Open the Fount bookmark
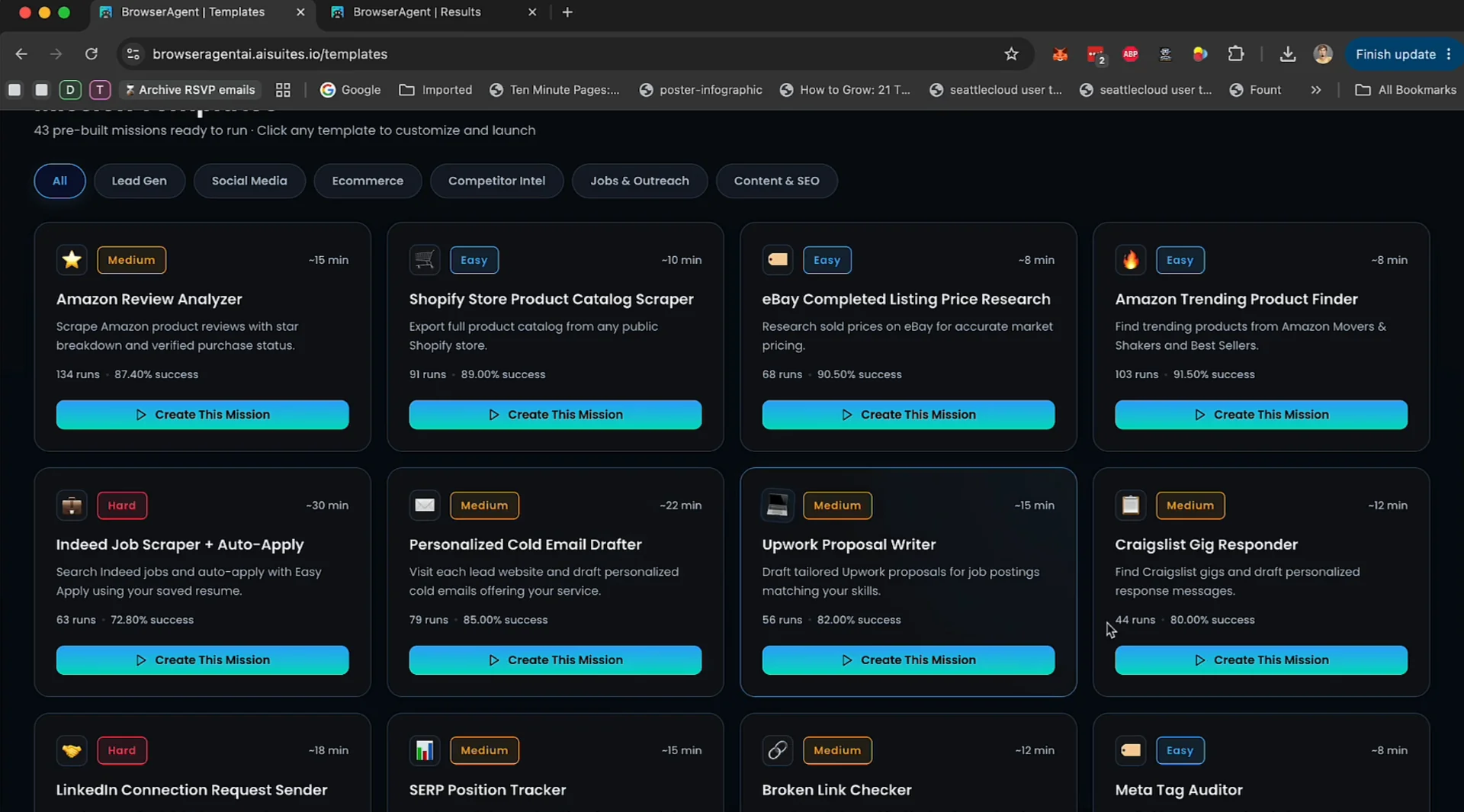 1255,90
